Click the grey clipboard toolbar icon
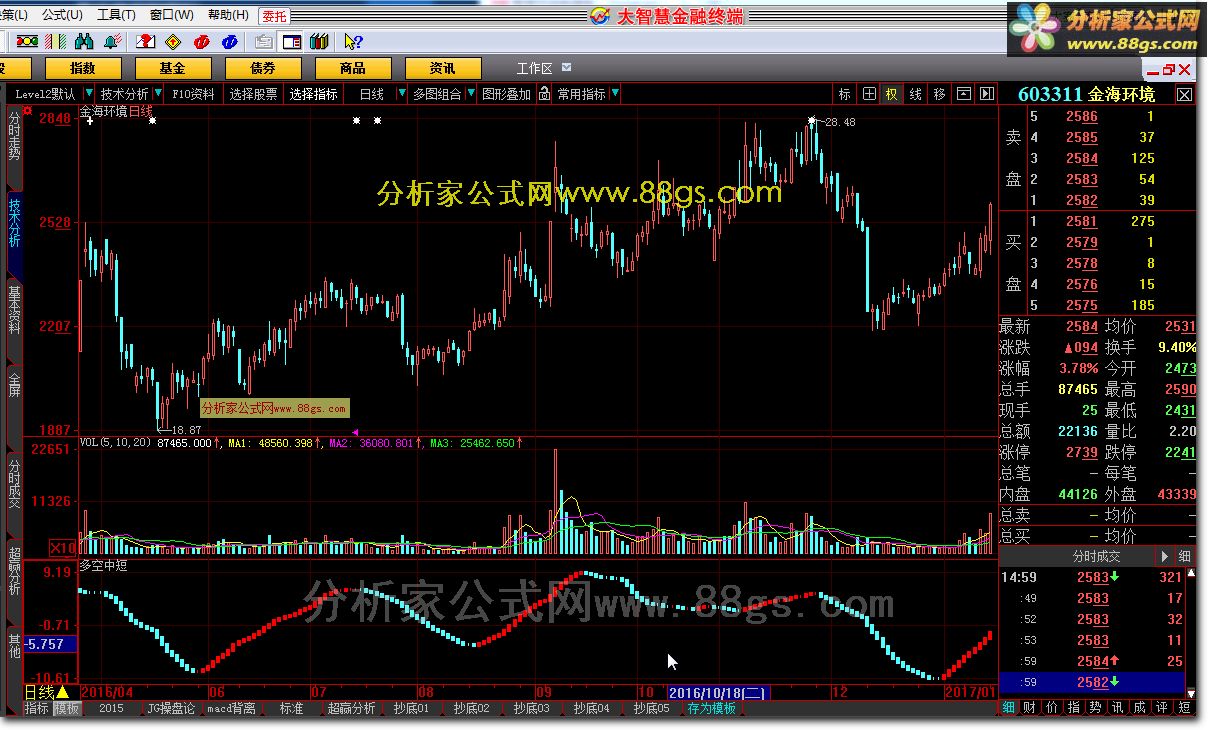1209x730 pixels. click(x=263, y=41)
